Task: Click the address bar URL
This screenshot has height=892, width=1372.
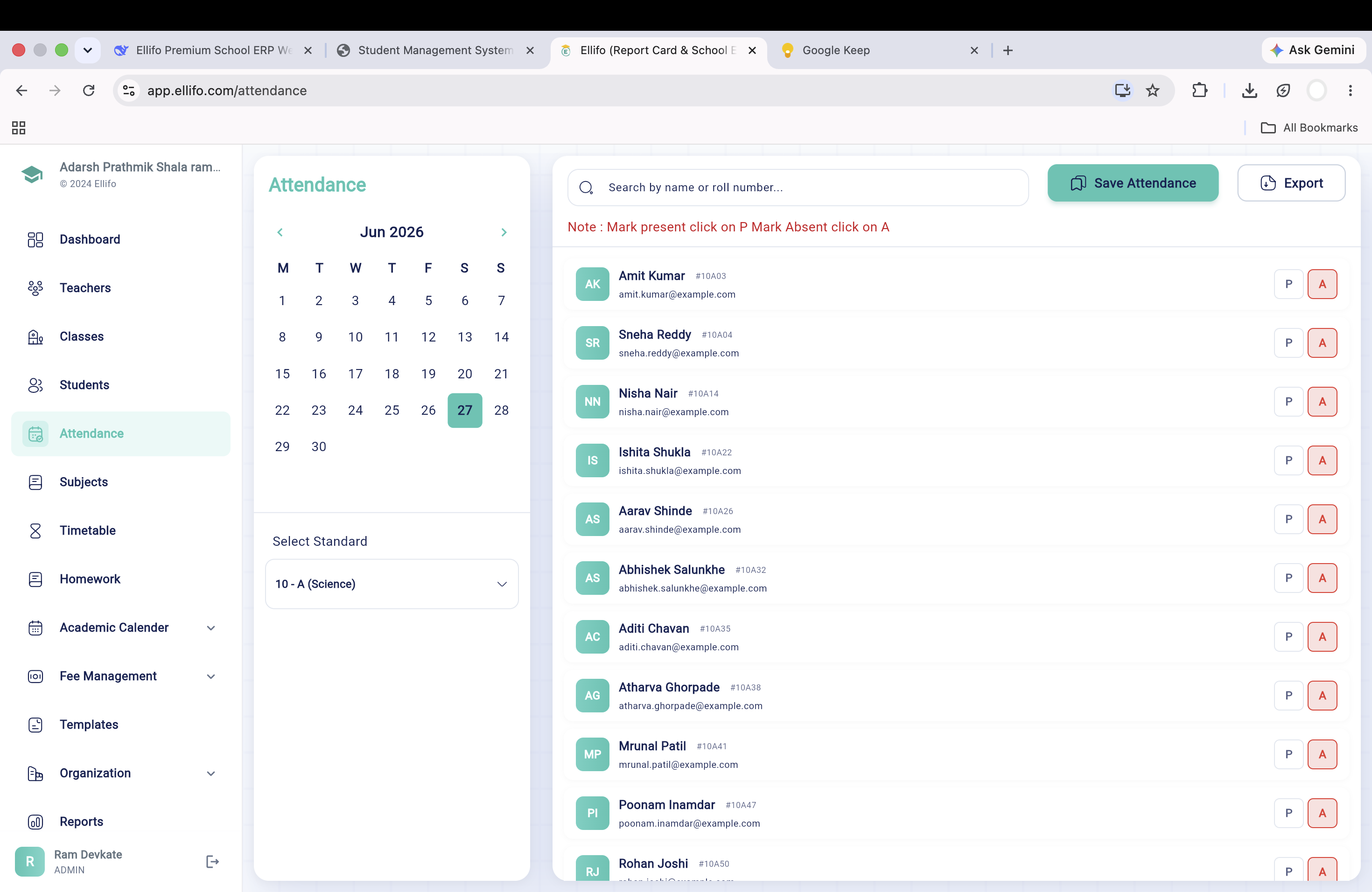Action: 226,91
